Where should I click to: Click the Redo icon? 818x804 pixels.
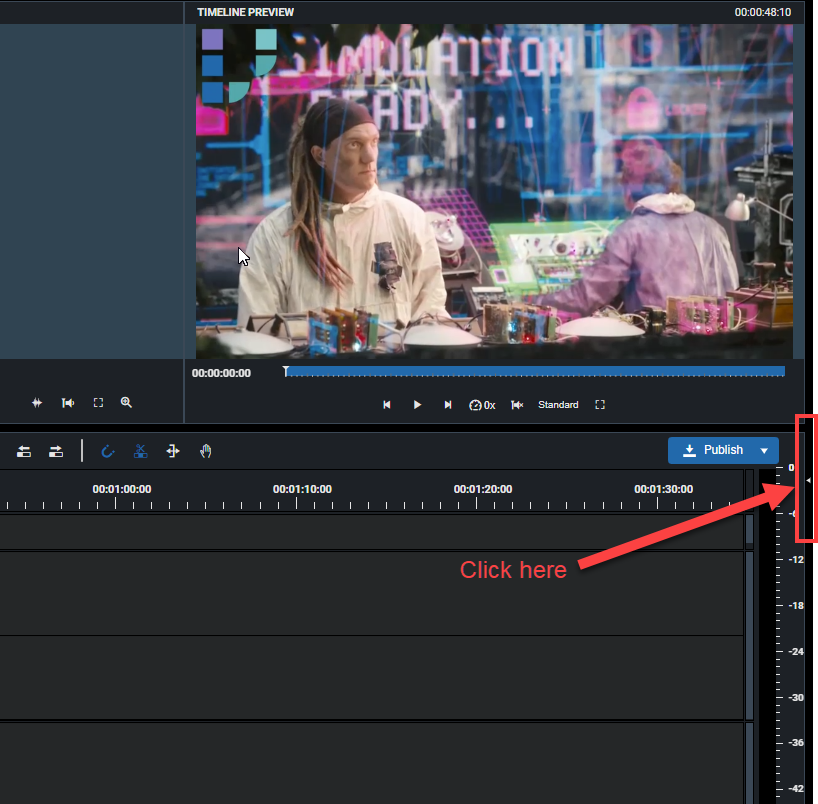(56, 451)
